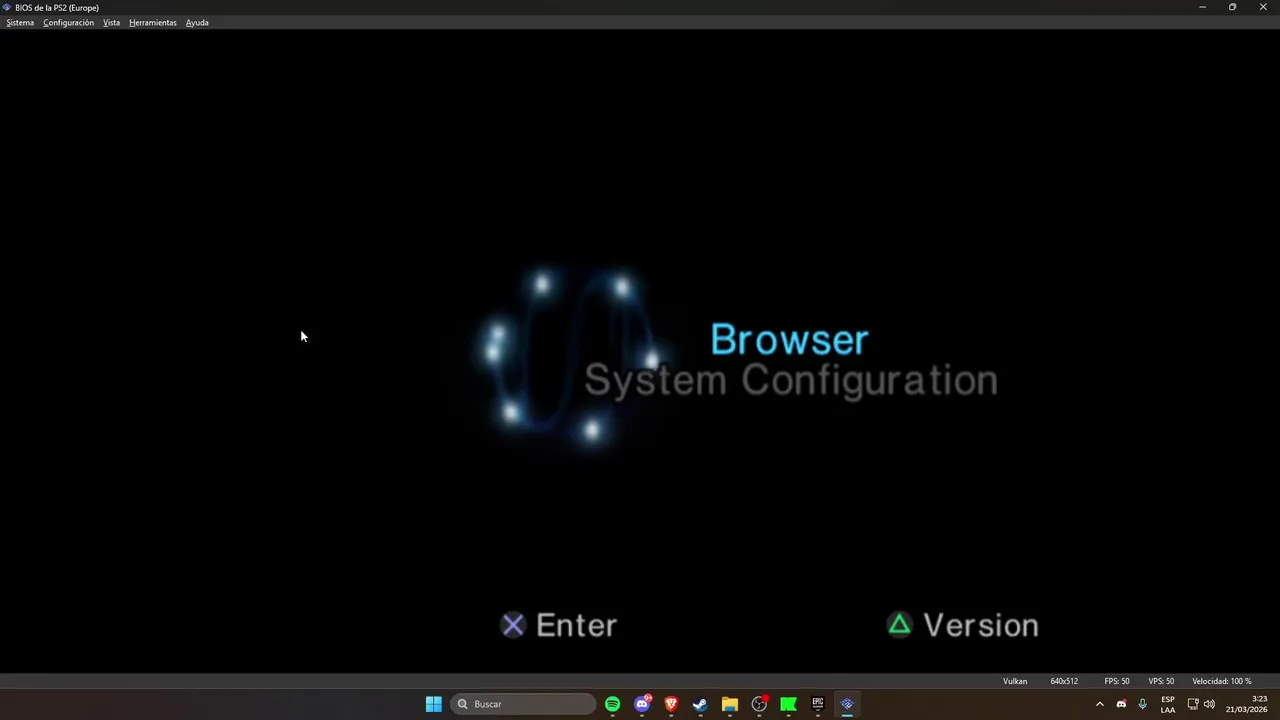Select System Configuration in PS2 BIOS
The image size is (1280, 720).
pyautogui.click(x=791, y=381)
